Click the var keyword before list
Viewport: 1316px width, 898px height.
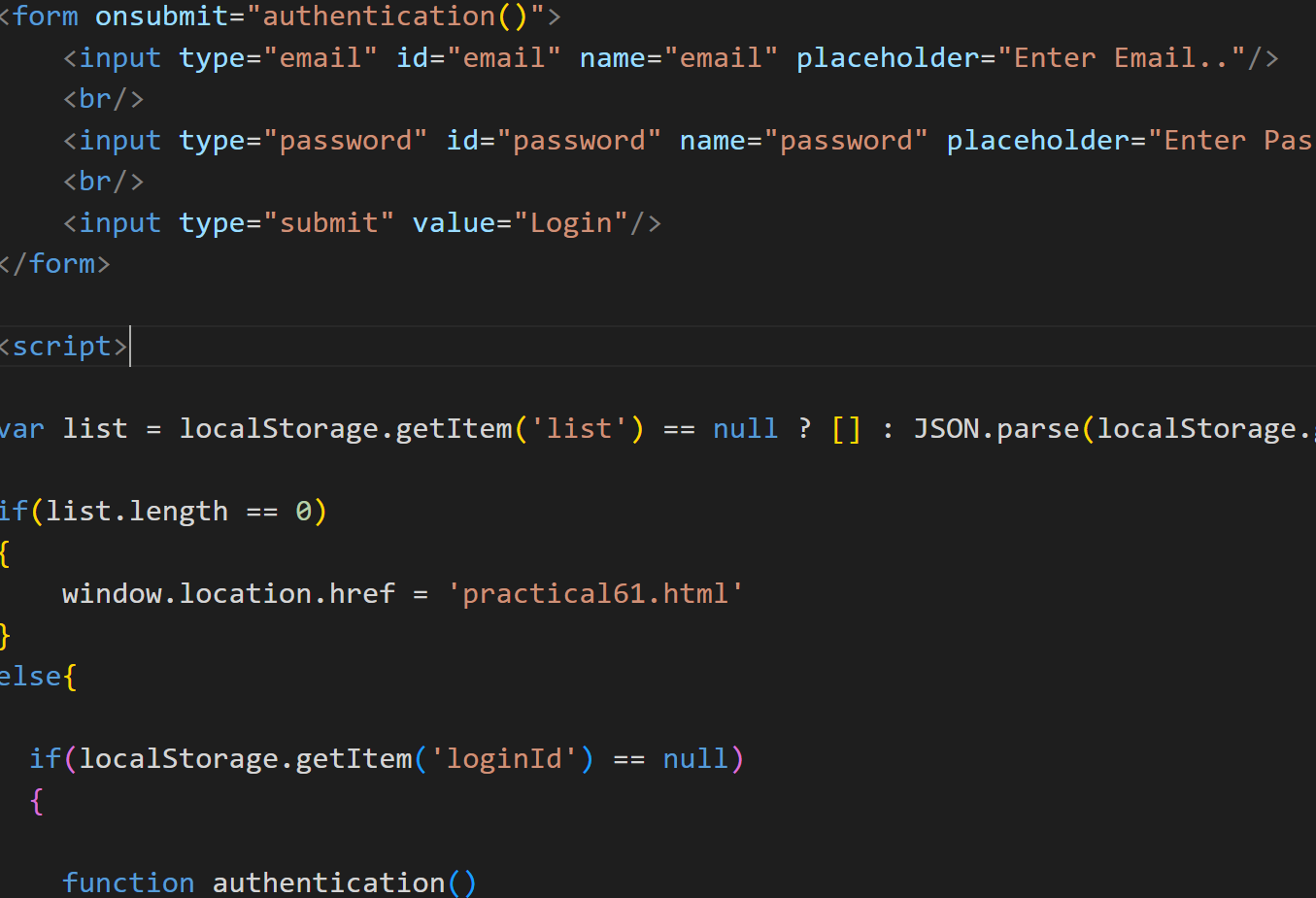[21, 429]
